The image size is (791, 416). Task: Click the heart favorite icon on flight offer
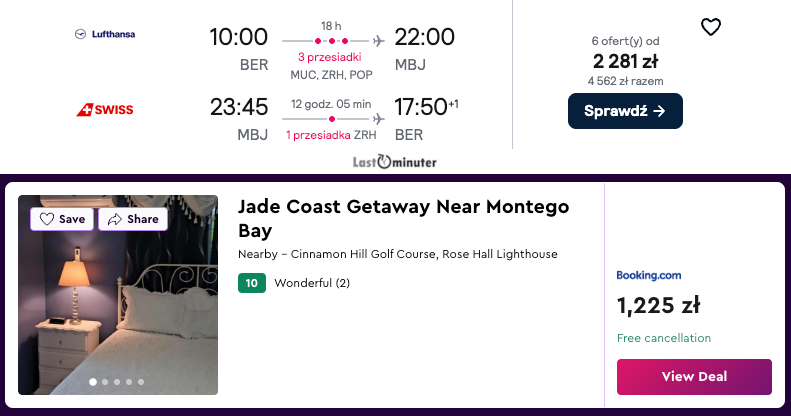[x=711, y=27]
